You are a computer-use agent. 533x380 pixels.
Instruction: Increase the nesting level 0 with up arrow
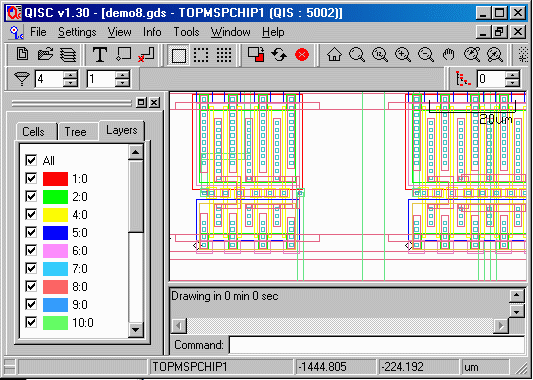click(x=512, y=75)
